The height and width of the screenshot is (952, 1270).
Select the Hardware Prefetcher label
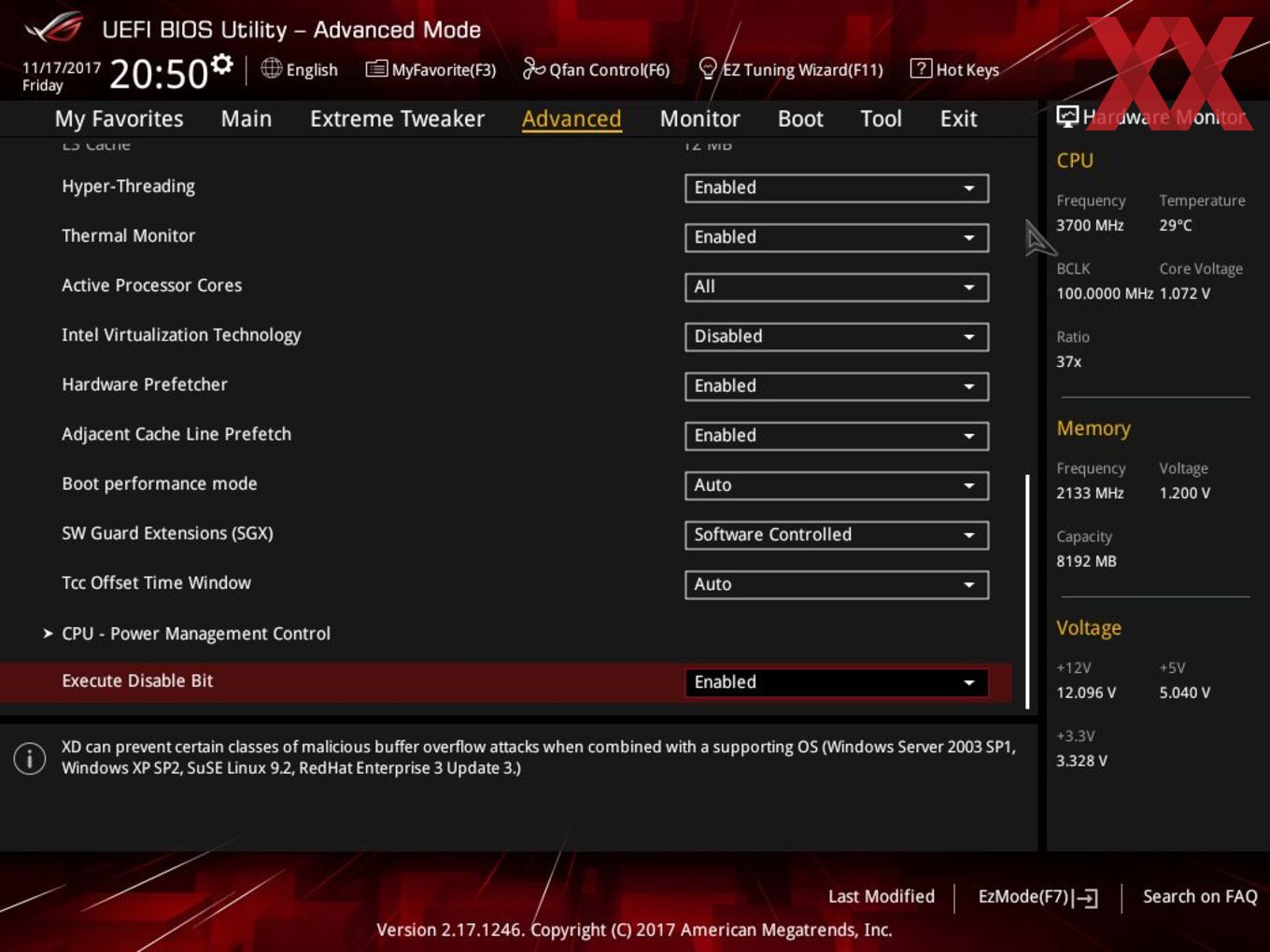[x=145, y=385]
